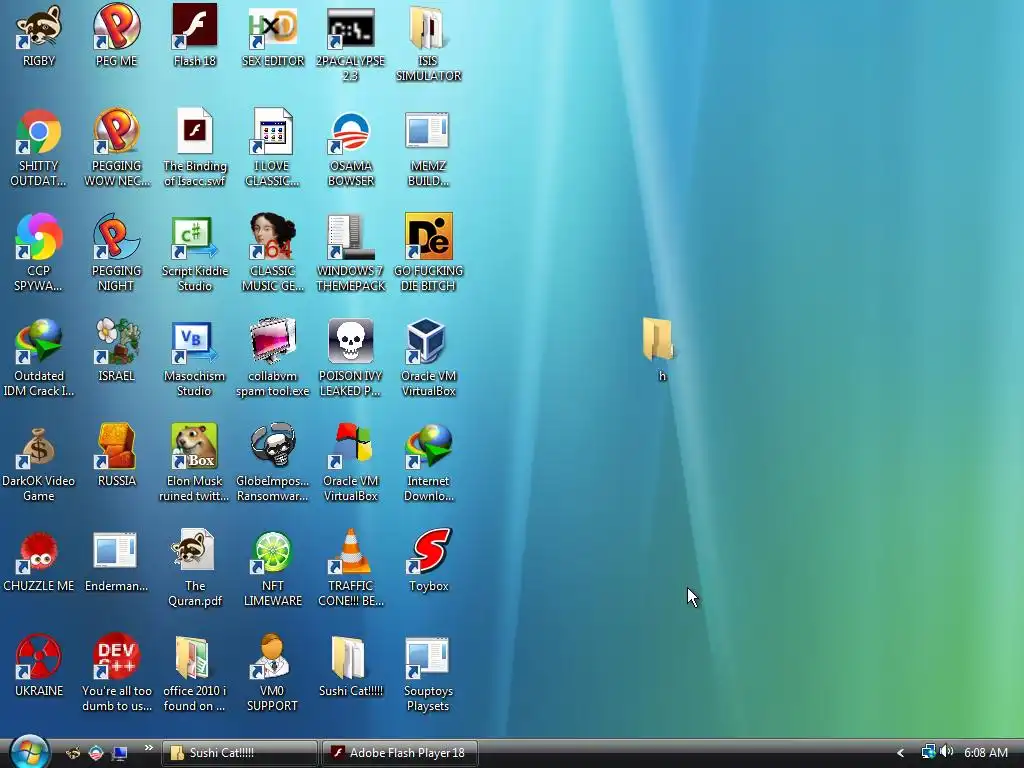Select the CLASSIC MUSIC GE... portrait icon
Viewport: 1024px width, 768px height.
click(x=273, y=236)
